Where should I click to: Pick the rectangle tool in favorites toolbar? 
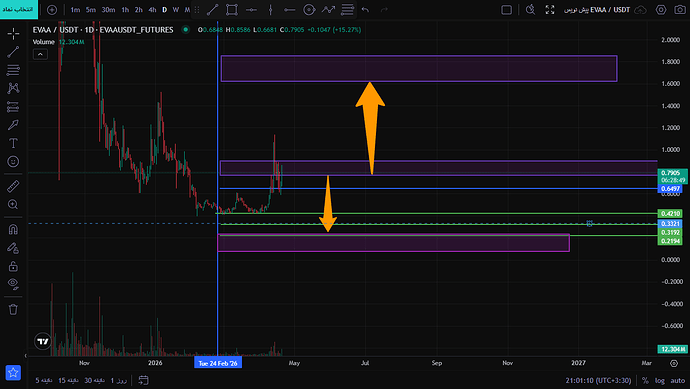pyautogui.click(x=232, y=10)
